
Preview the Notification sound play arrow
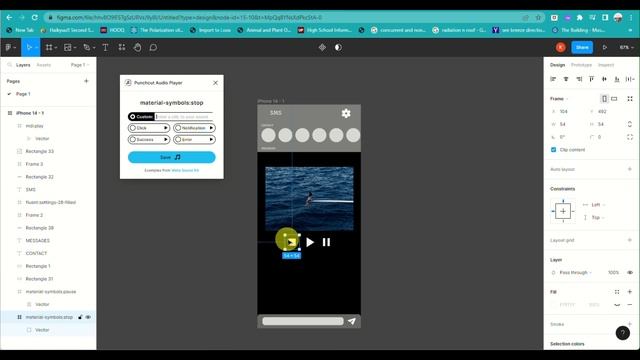pyautogui.click(x=211, y=128)
